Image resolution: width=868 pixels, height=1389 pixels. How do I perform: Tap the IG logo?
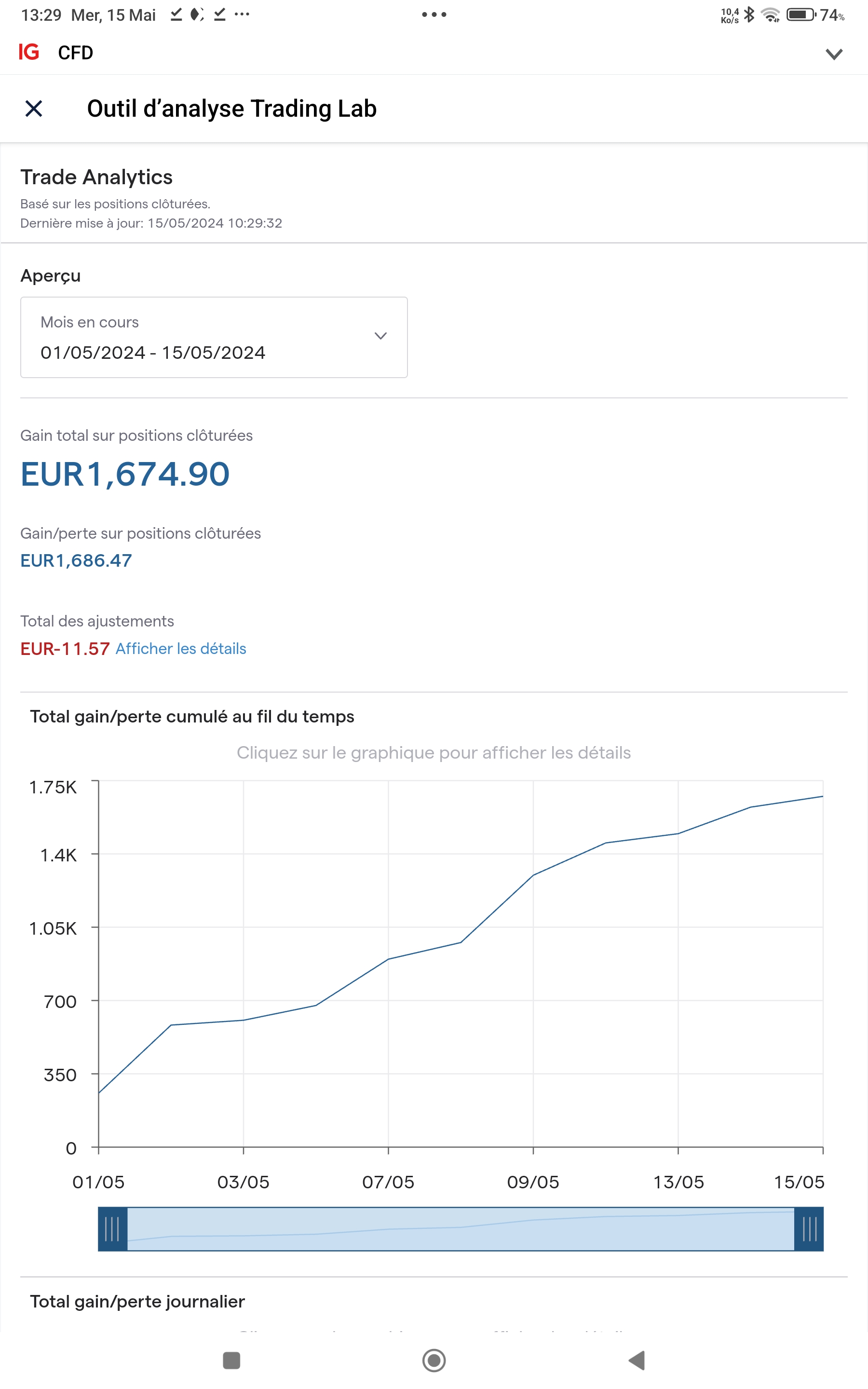tap(29, 52)
